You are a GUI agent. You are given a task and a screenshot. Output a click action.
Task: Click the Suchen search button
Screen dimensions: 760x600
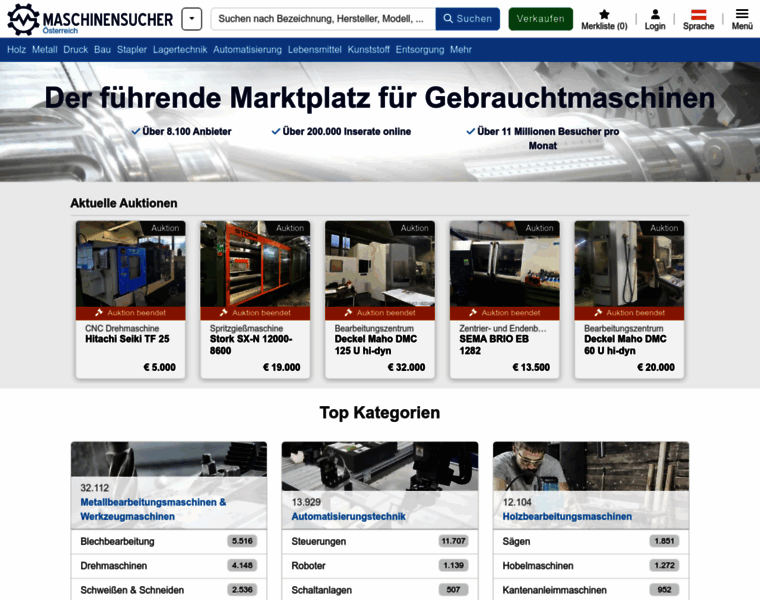click(468, 19)
